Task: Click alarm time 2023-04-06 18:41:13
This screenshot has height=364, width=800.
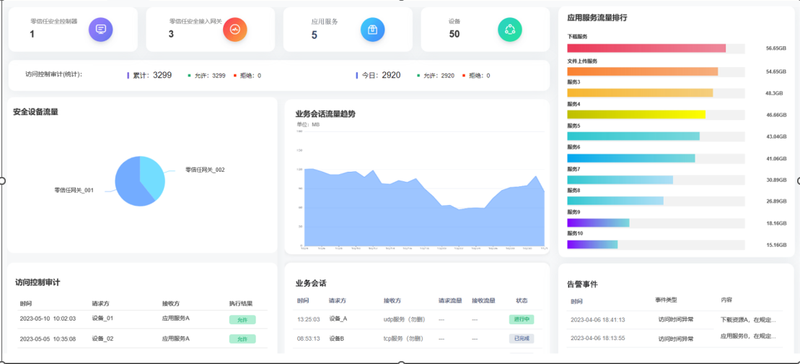Action: coord(597,320)
